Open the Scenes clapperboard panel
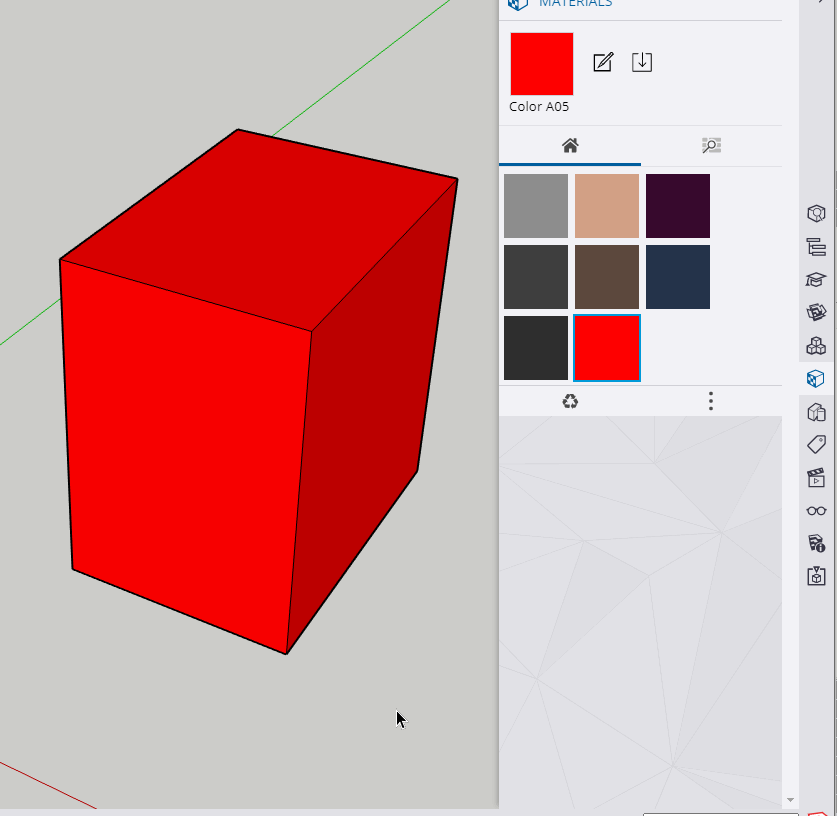The height and width of the screenshot is (816, 837). coord(816,478)
